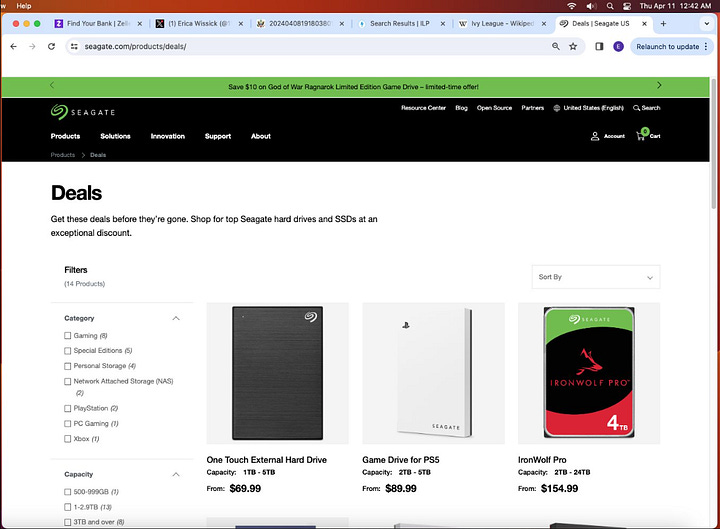Close the Find Your Bank Zelle tab

pos(140,23)
